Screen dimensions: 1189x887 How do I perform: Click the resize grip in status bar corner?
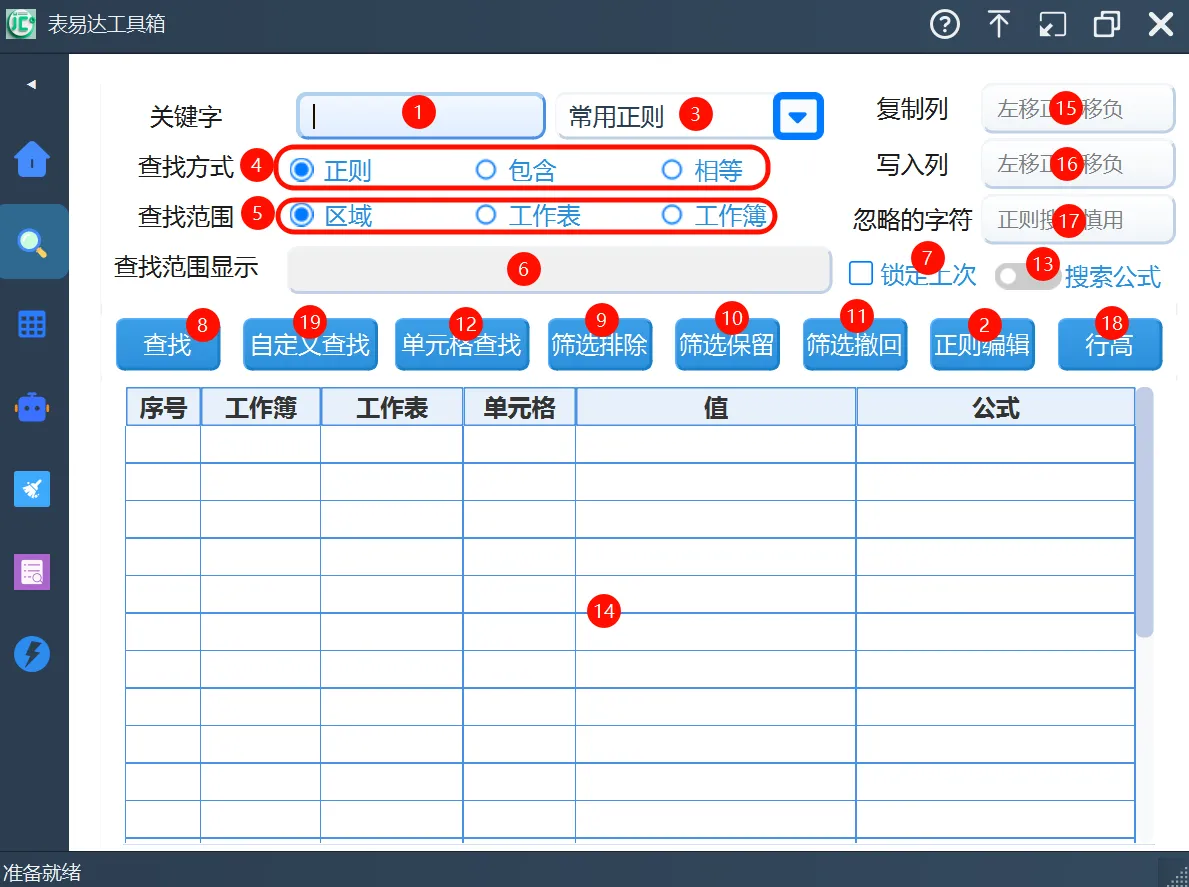coord(1177,874)
